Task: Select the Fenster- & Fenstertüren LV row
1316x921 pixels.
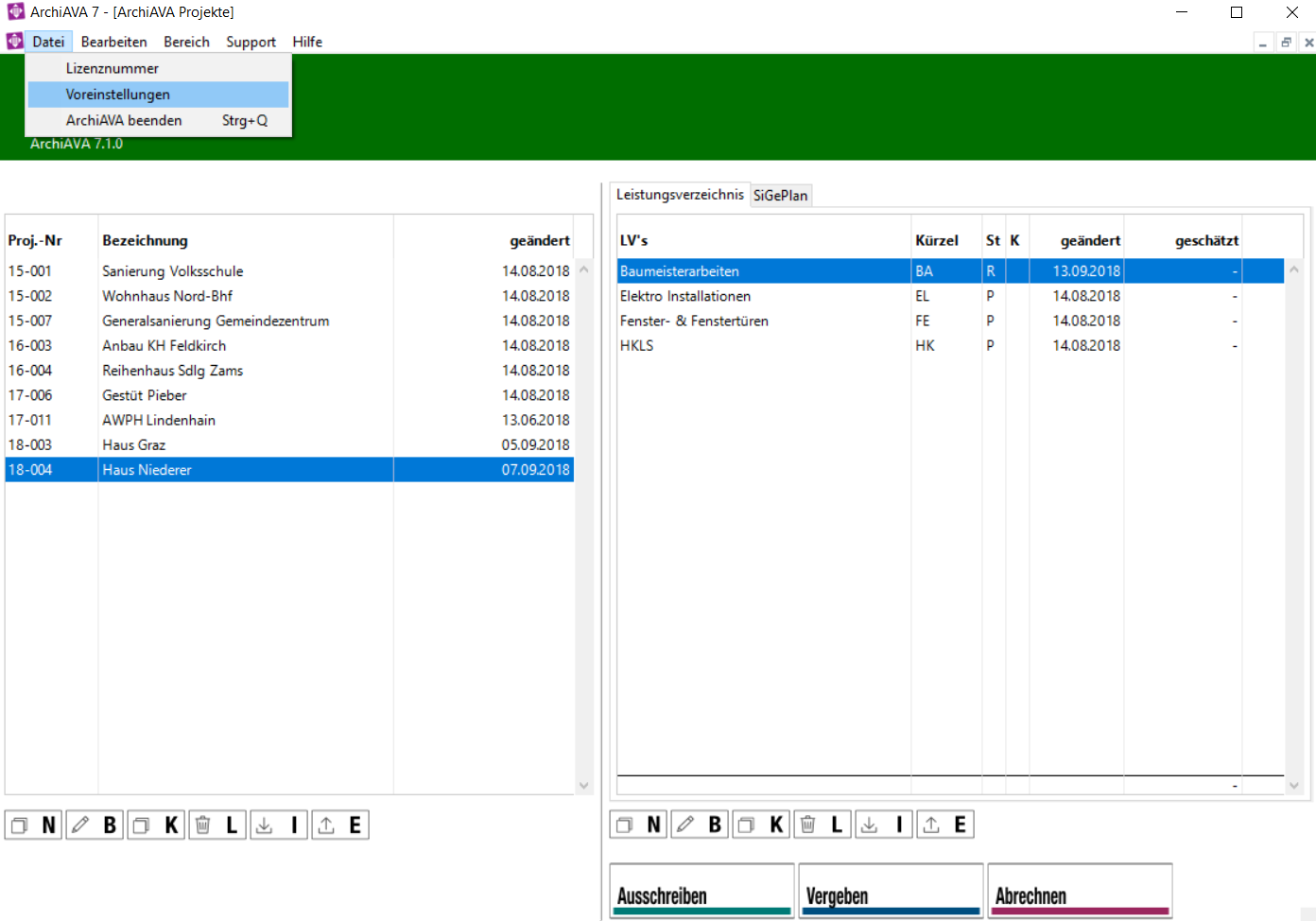Action: [x=950, y=321]
